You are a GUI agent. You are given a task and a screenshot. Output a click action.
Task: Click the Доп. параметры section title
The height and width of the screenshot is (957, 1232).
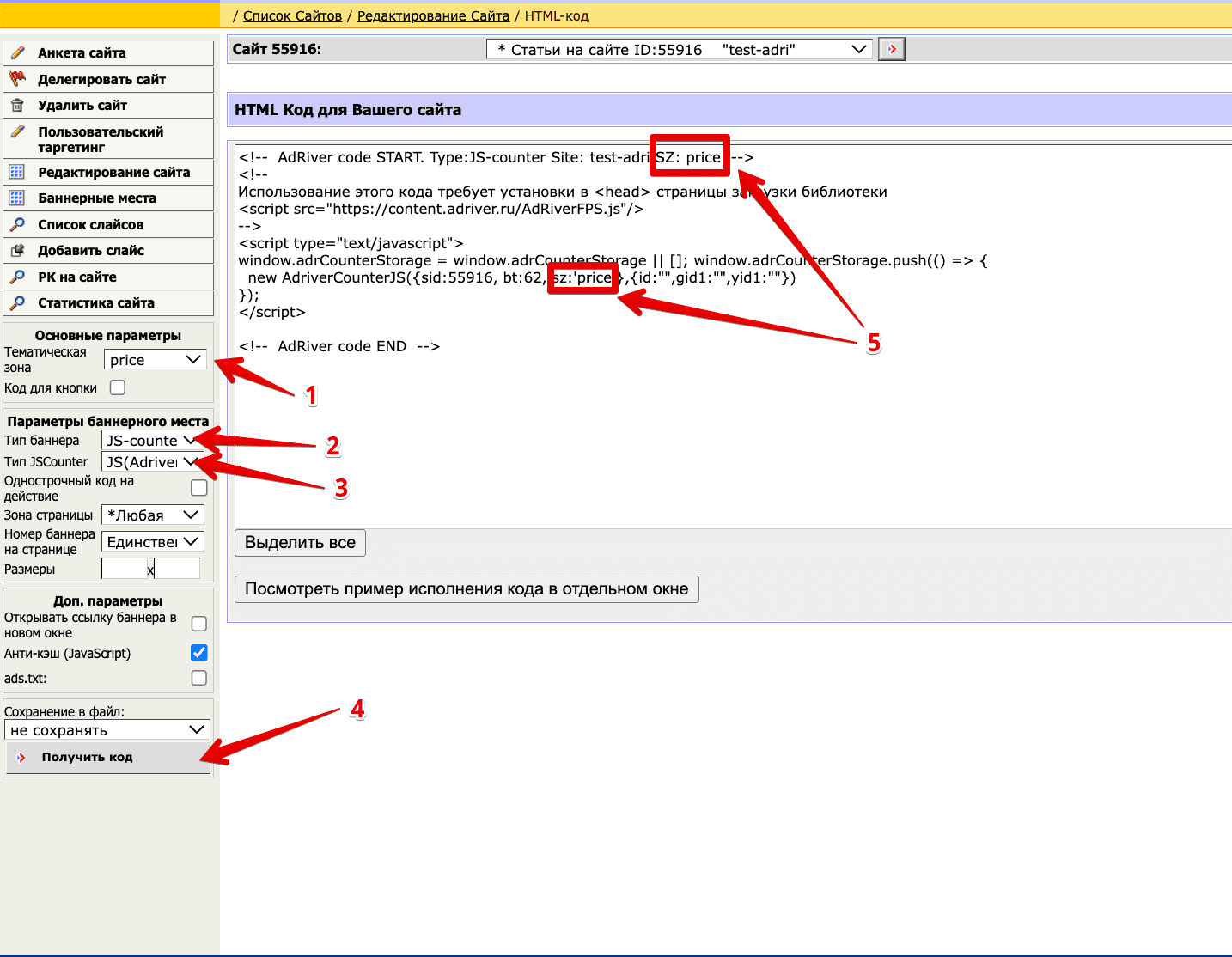[108, 600]
